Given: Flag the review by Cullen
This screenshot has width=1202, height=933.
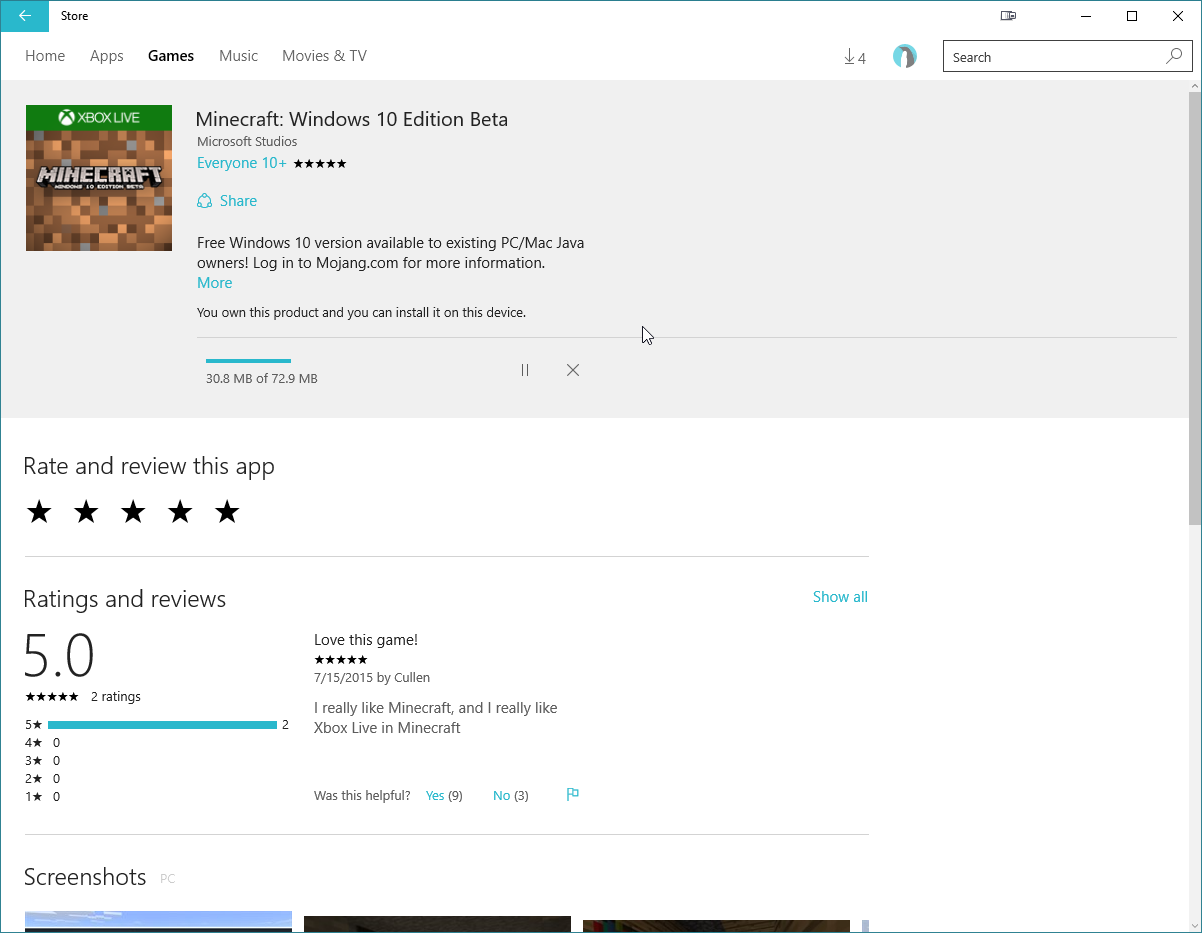Looking at the screenshot, I should [x=573, y=795].
